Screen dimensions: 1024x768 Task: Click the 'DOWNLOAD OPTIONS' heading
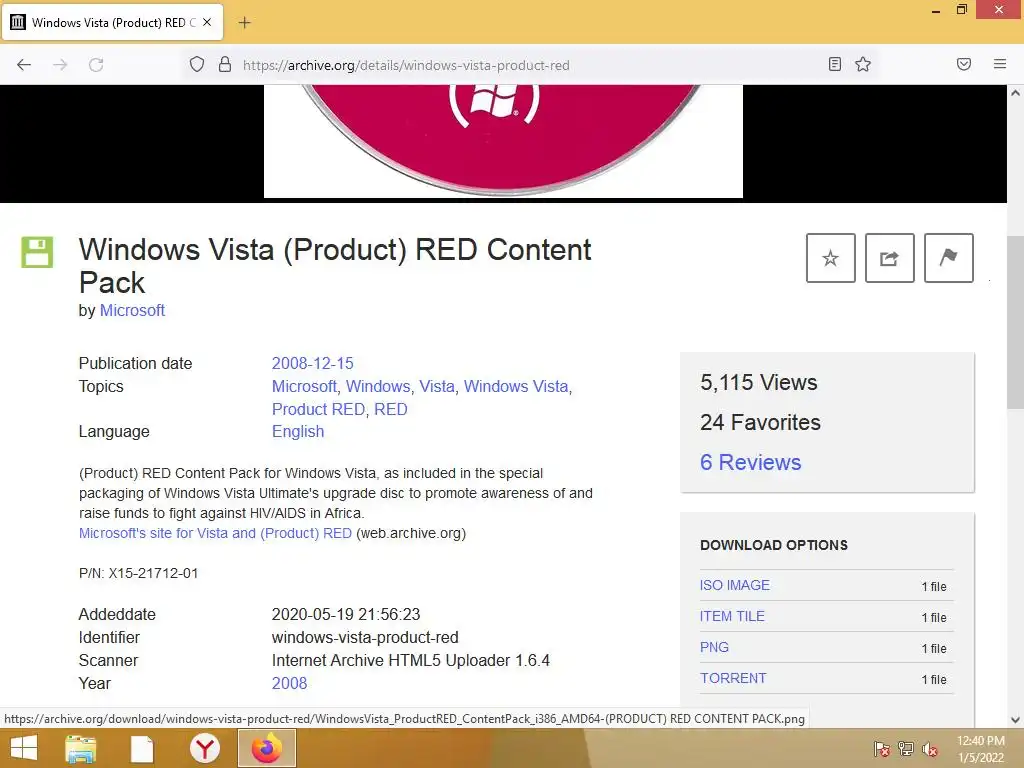(x=774, y=545)
